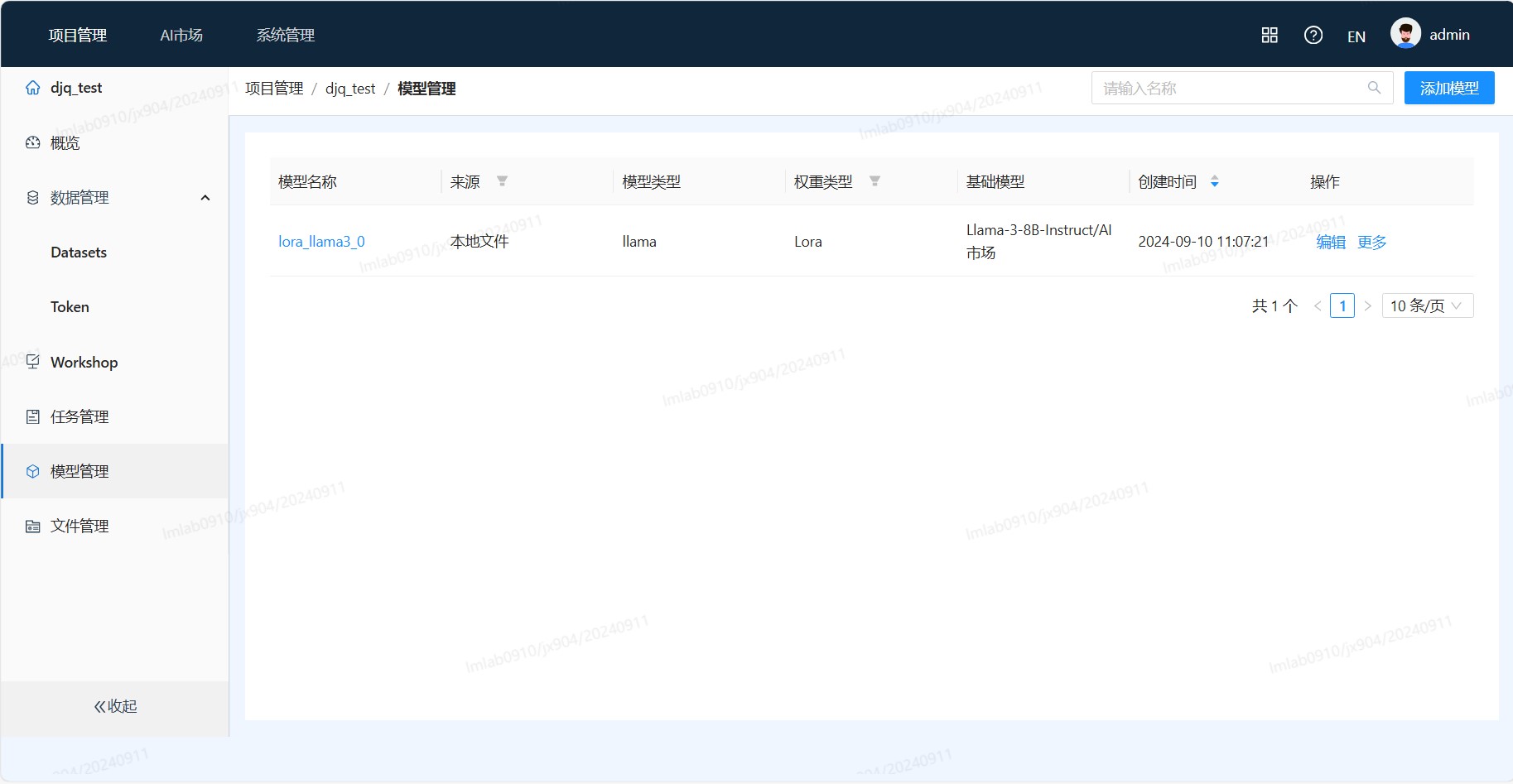Click the 编辑 link for lora_llama3_0

pyautogui.click(x=1331, y=242)
